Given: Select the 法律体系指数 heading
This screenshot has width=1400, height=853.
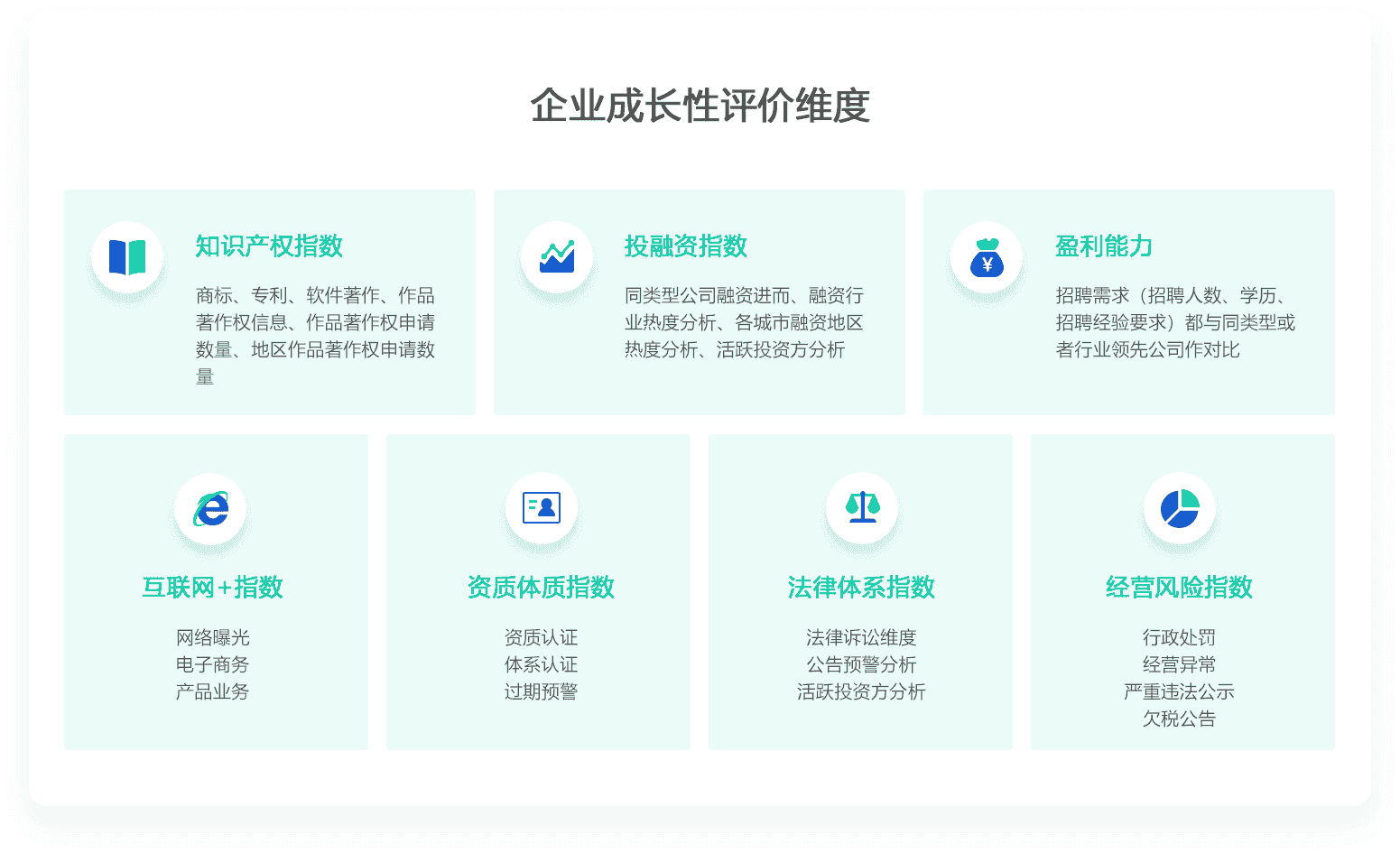Looking at the screenshot, I should point(861,588).
